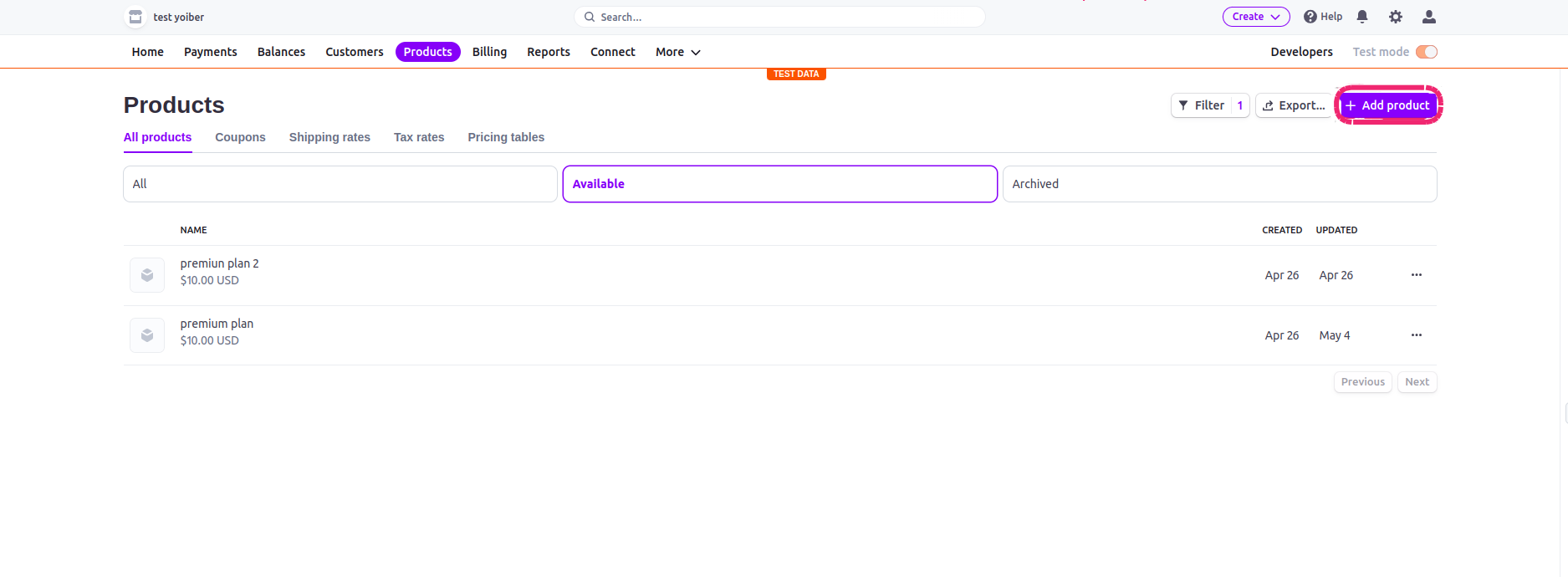
Task: Click the Add product button
Action: click(1388, 105)
